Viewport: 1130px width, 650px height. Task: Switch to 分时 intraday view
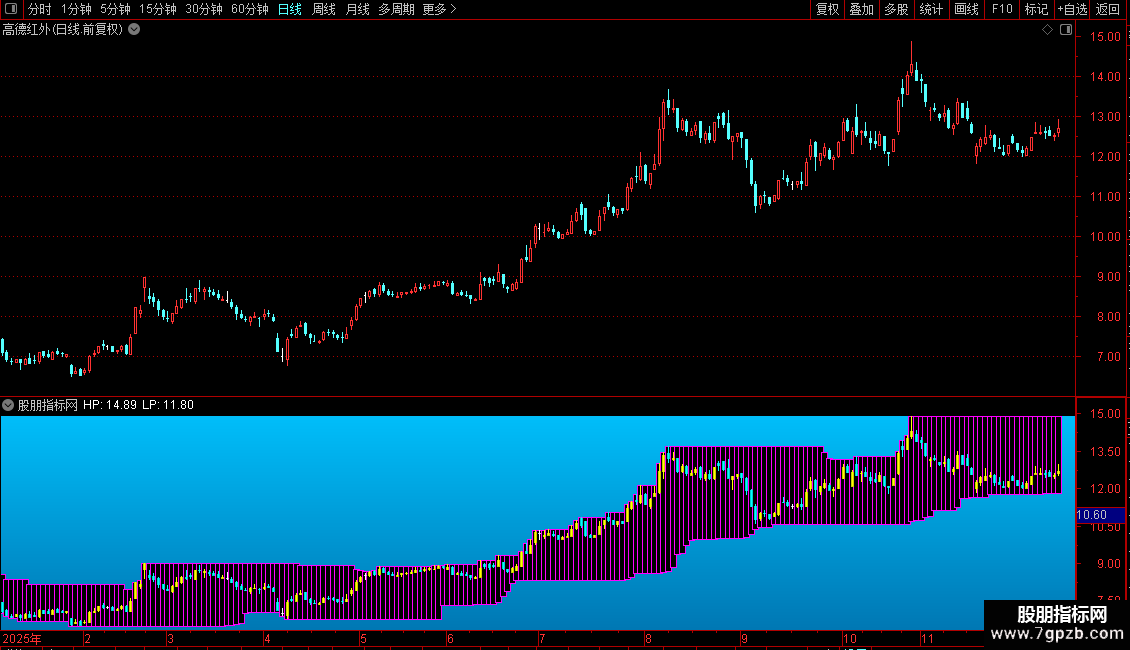40,9
